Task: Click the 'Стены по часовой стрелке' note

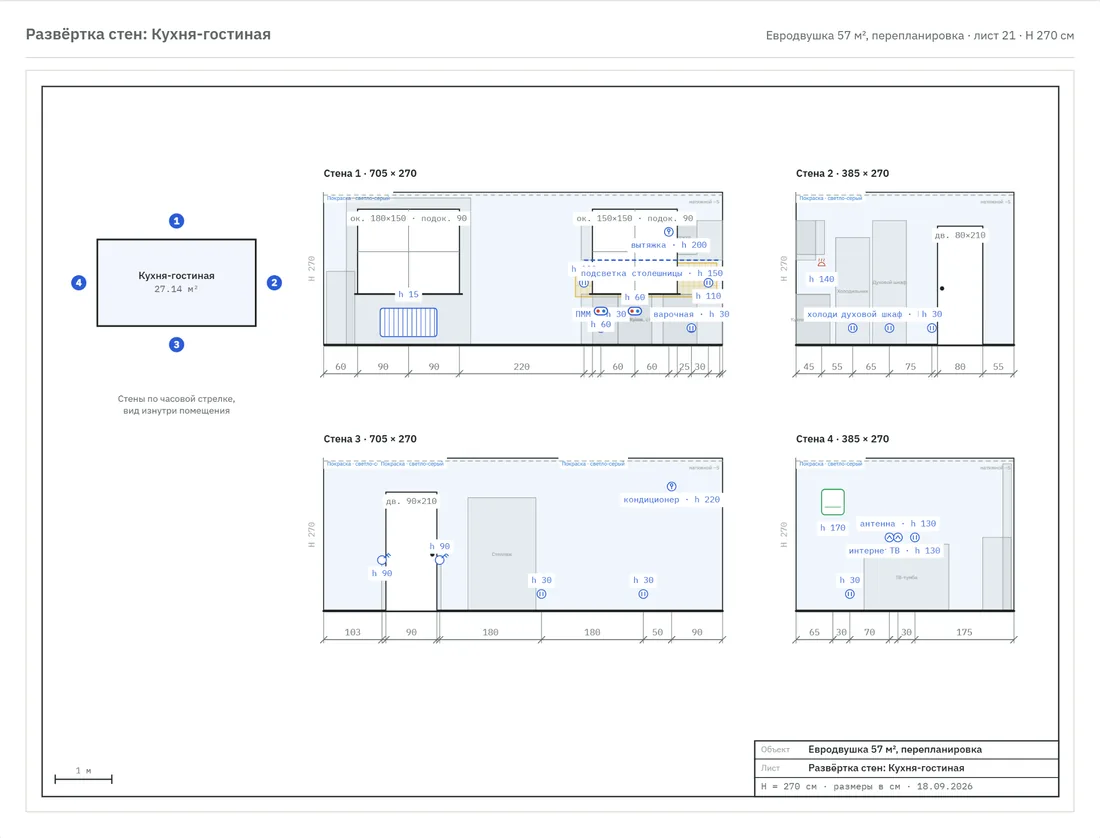Action: click(x=176, y=399)
